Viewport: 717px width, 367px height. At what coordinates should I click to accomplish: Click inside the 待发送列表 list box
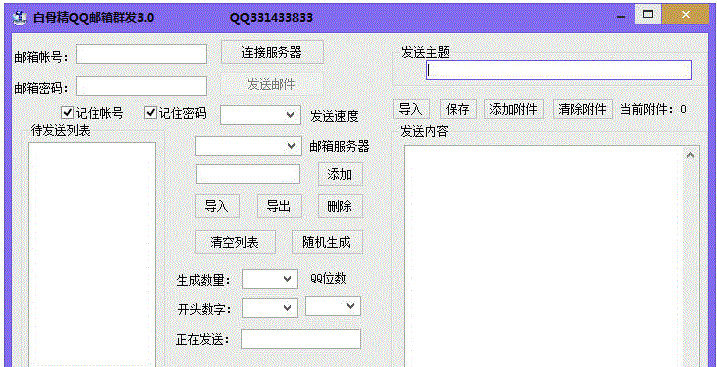coord(92,254)
